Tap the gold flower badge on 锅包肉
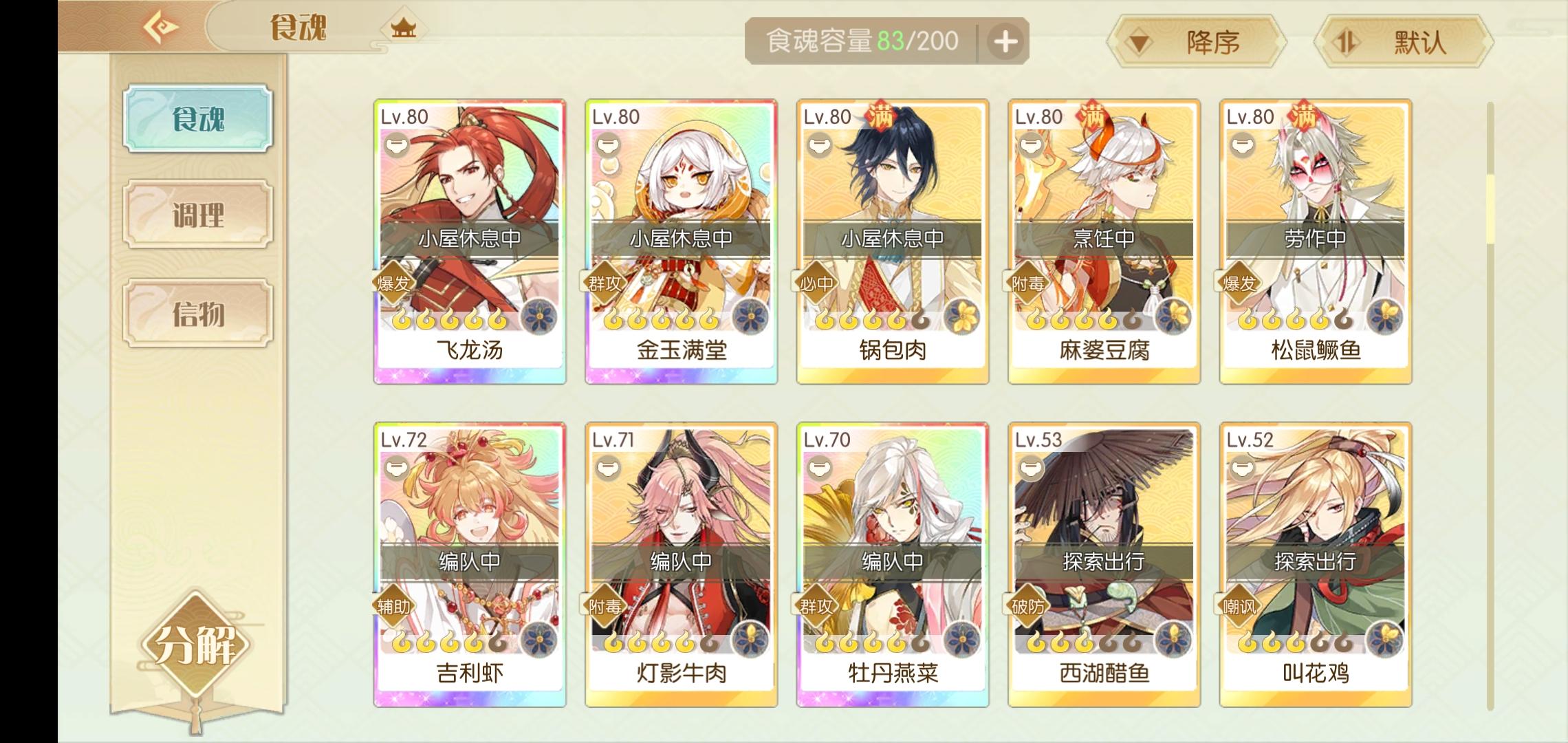Viewport: 1568px width, 743px height. click(962, 317)
